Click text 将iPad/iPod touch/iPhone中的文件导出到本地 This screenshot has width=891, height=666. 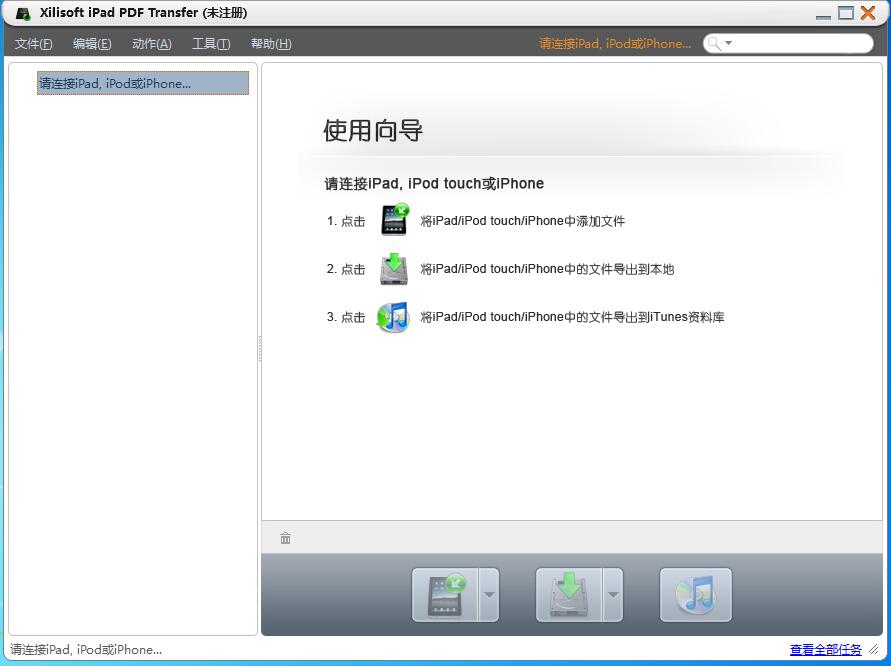point(547,269)
